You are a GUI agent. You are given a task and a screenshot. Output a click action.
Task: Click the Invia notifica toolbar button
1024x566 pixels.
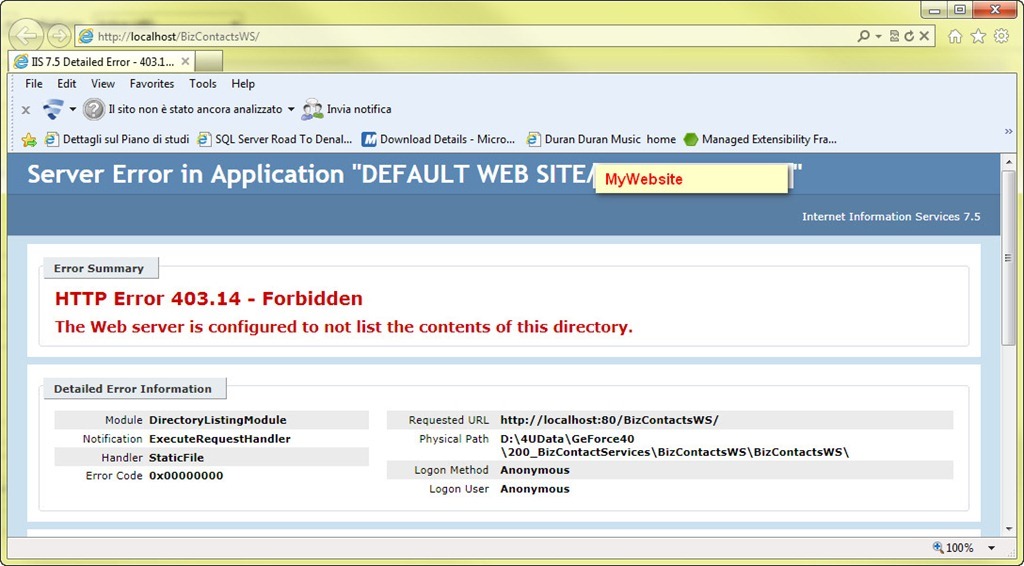[347, 109]
